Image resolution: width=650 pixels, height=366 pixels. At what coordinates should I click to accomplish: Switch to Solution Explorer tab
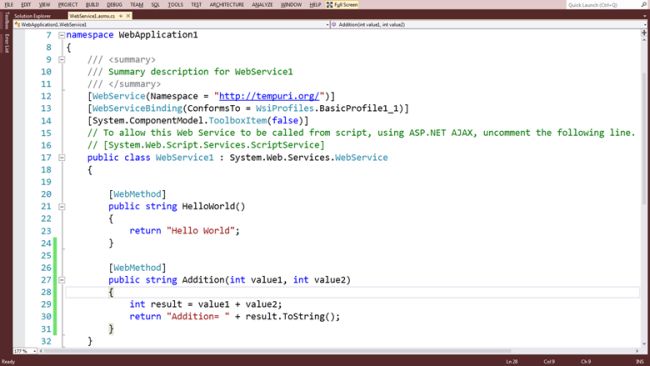[x=32, y=16]
